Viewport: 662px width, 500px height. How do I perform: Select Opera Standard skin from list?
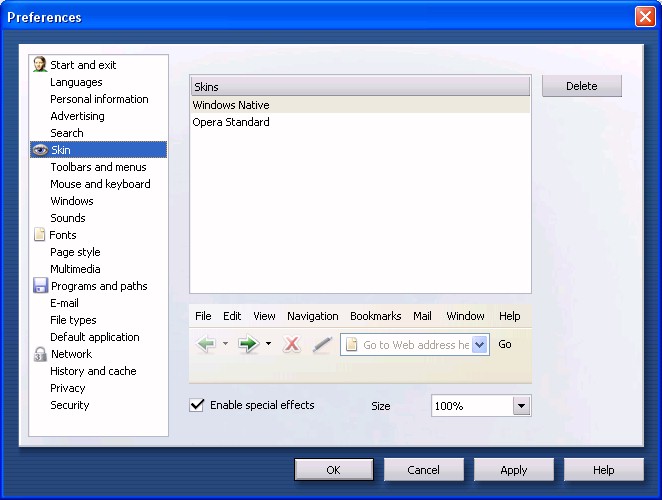[231, 122]
